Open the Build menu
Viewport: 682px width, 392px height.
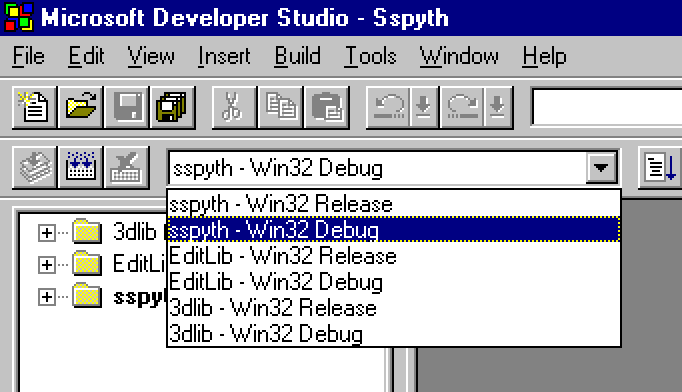pyautogui.click(x=298, y=57)
